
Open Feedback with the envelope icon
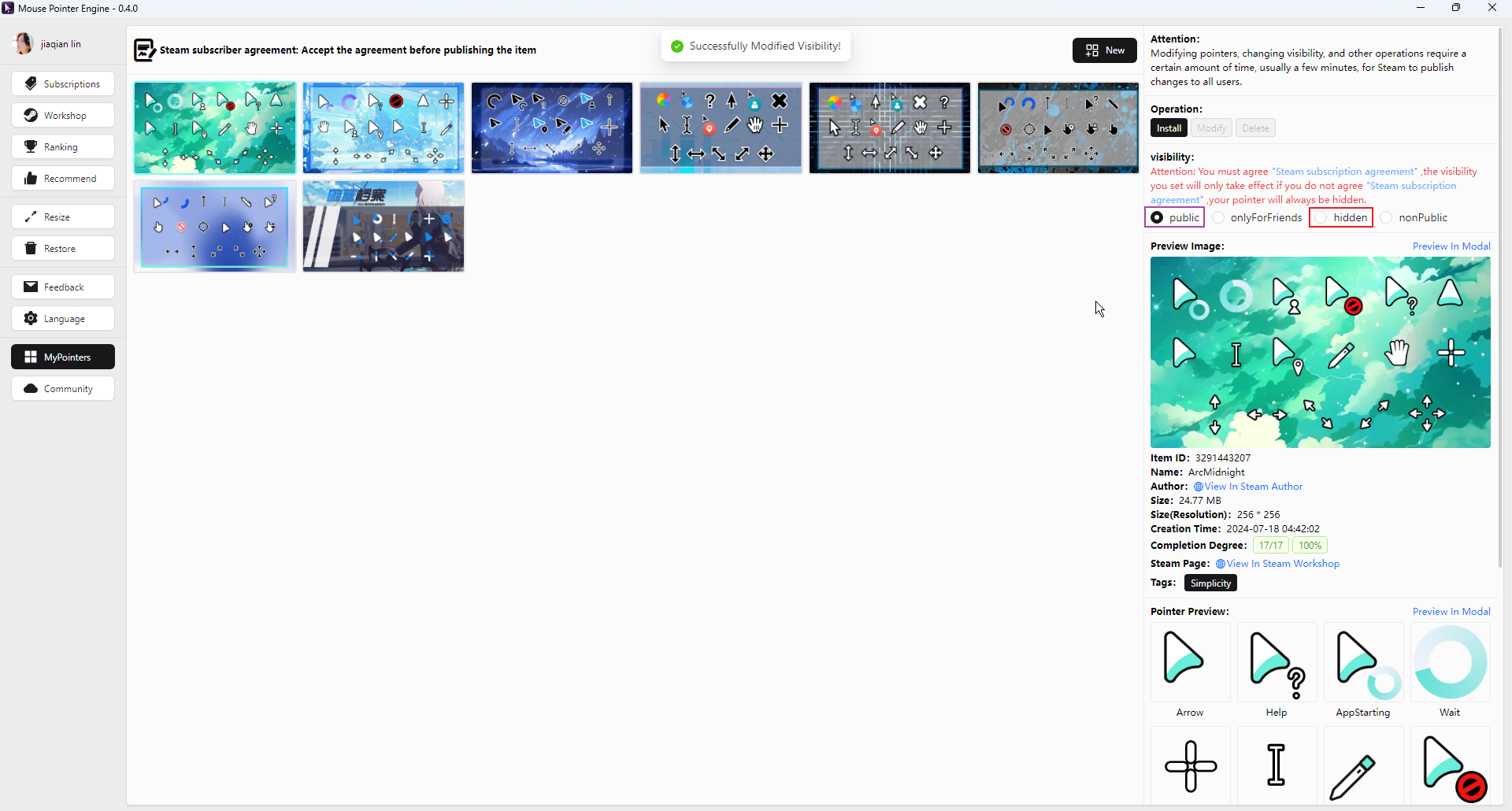pos(63,287)
